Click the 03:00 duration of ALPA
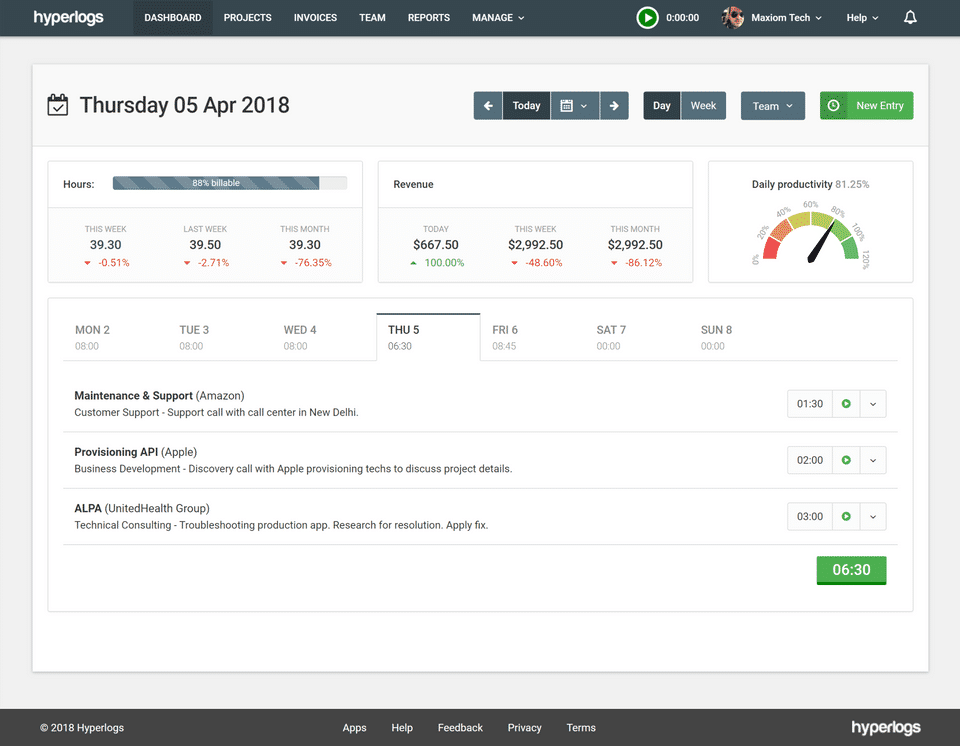960x746 pixels. [x=809, y=516]
